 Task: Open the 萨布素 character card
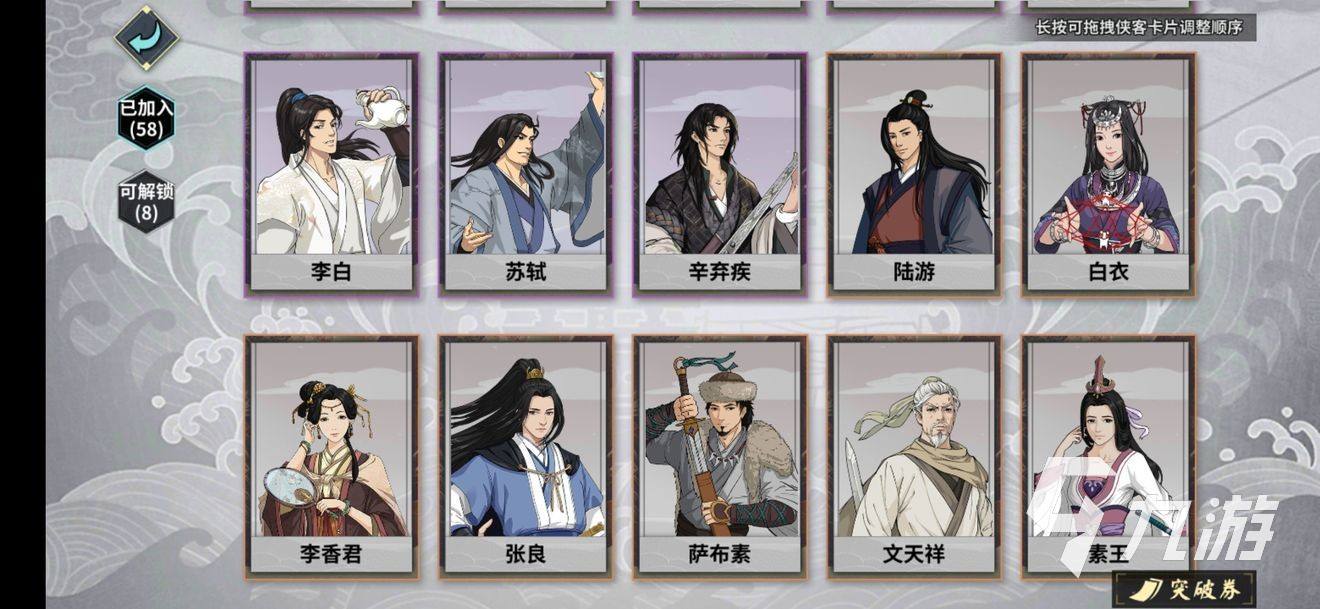(720, 457)
